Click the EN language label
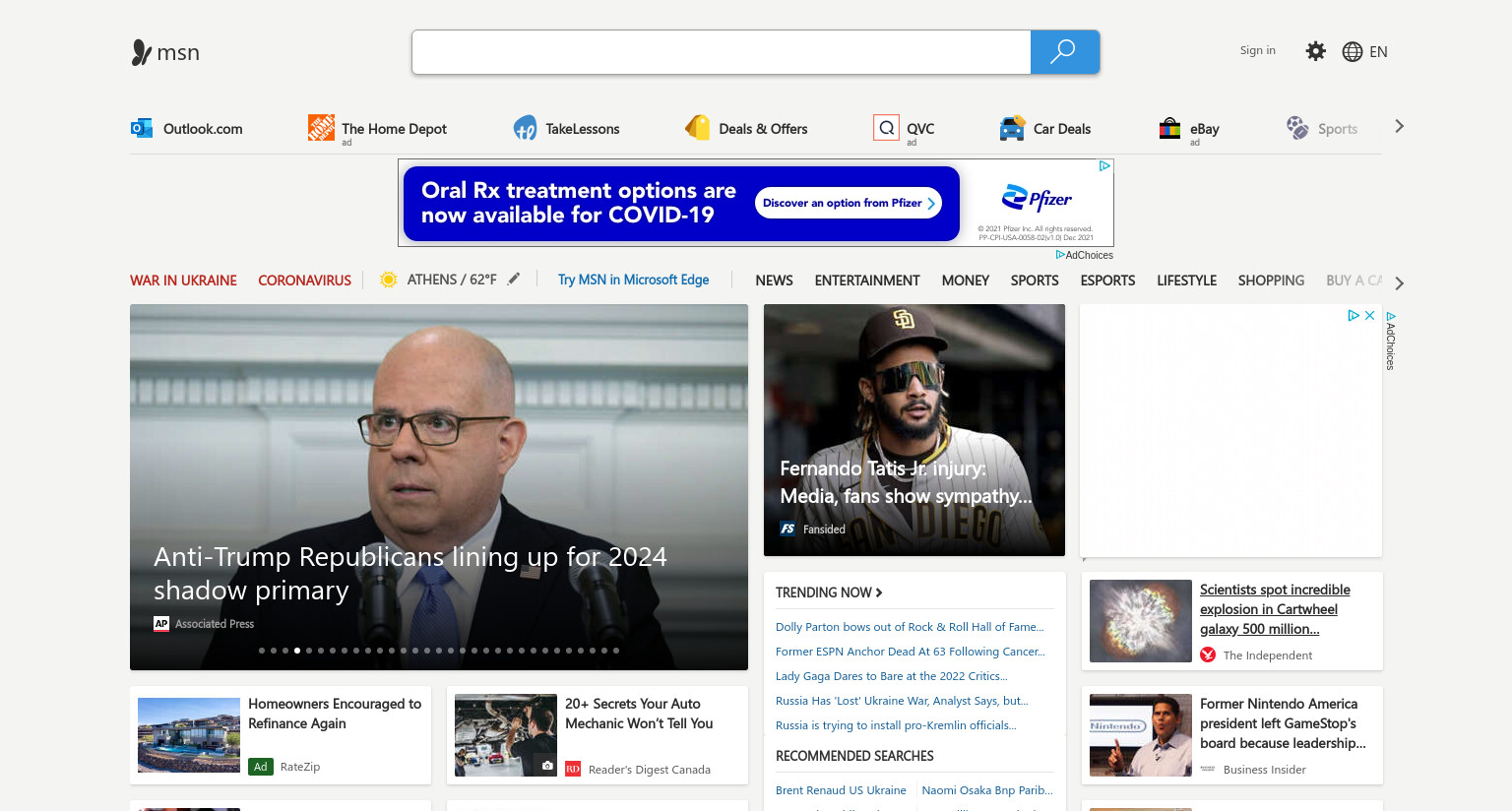 pos(1378,52)
